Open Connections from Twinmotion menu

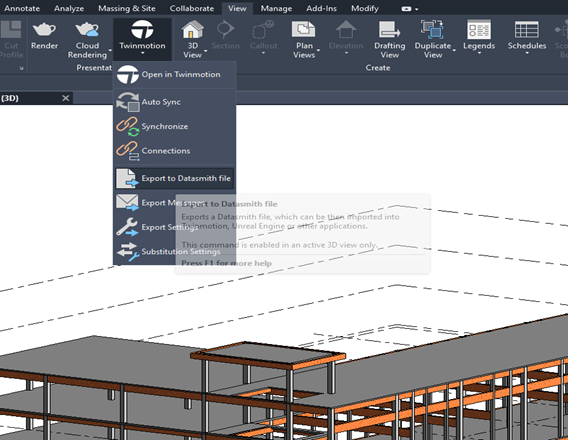tap(175, 151)
